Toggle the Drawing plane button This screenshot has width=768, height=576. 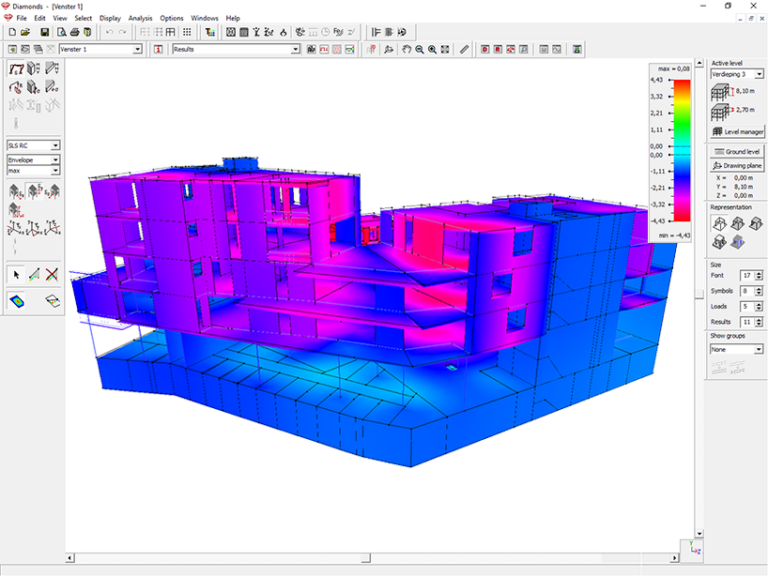point(737,165)
